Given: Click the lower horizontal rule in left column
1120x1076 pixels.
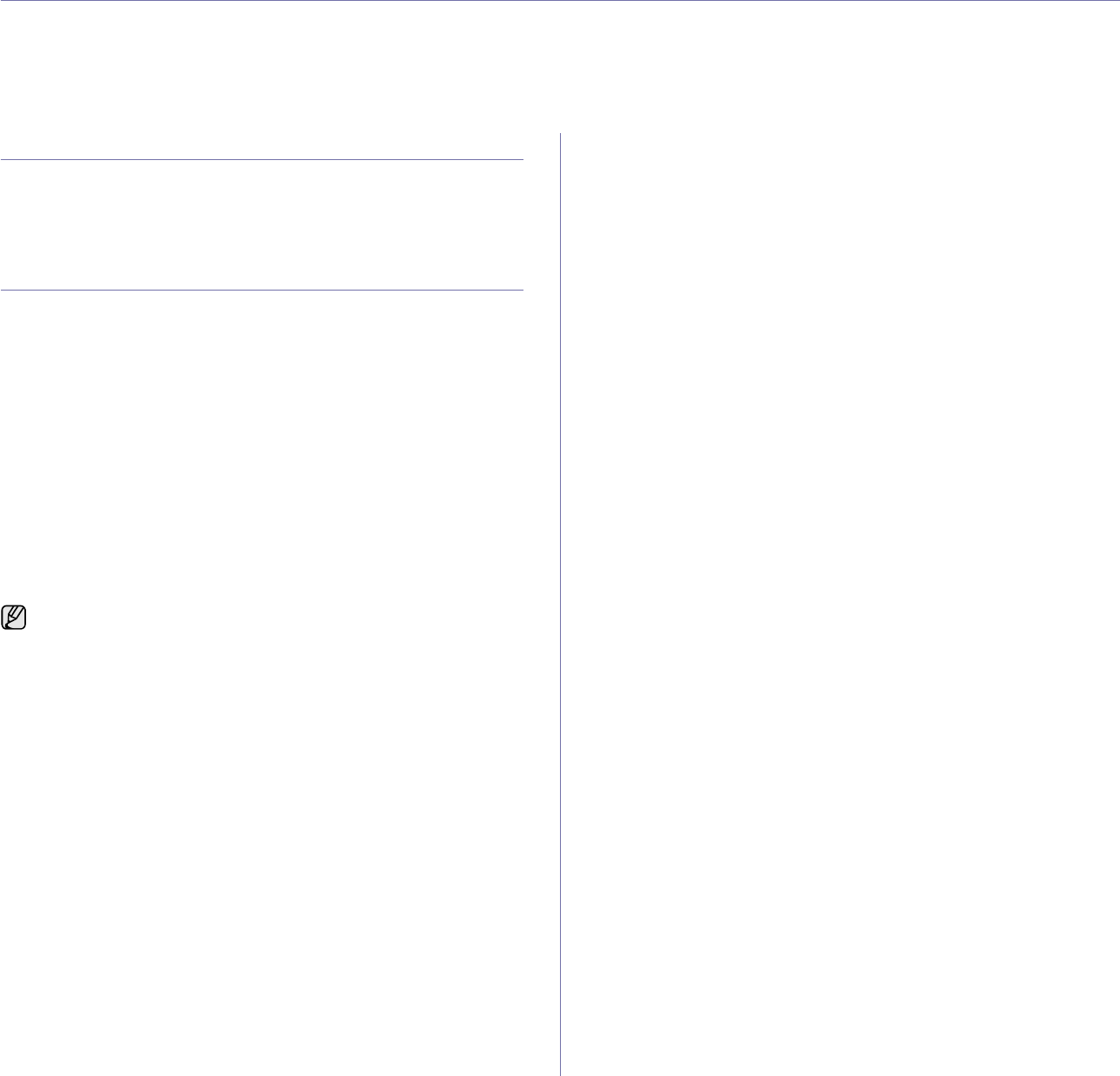Looking at the screenshot, I should point(261,290).
